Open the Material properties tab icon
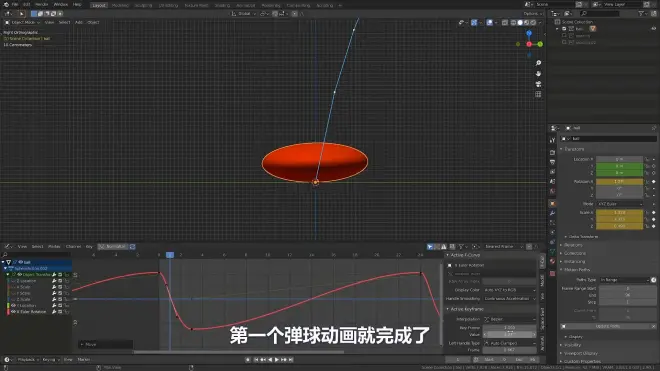 pyautogui.click(x=552, y=262)
